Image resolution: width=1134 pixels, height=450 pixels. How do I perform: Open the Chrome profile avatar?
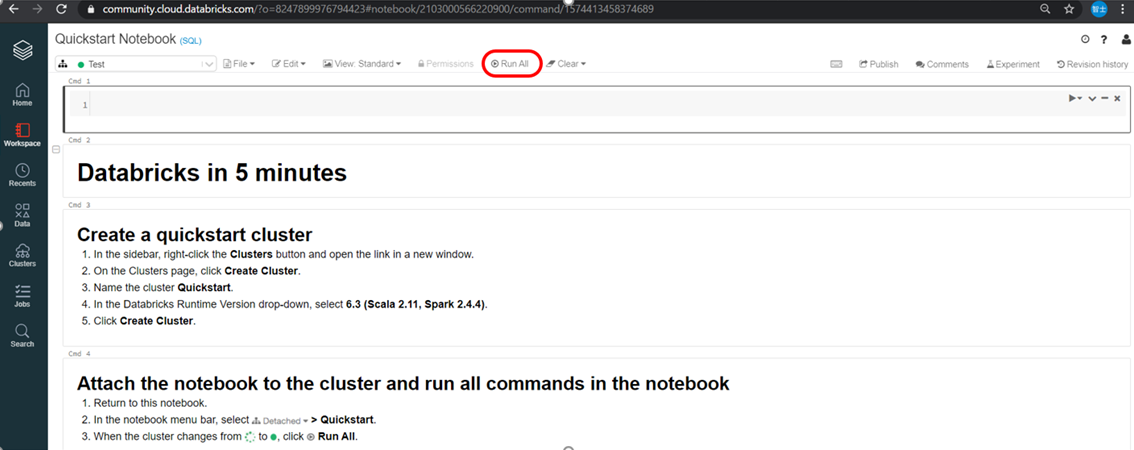[1099, 9]
